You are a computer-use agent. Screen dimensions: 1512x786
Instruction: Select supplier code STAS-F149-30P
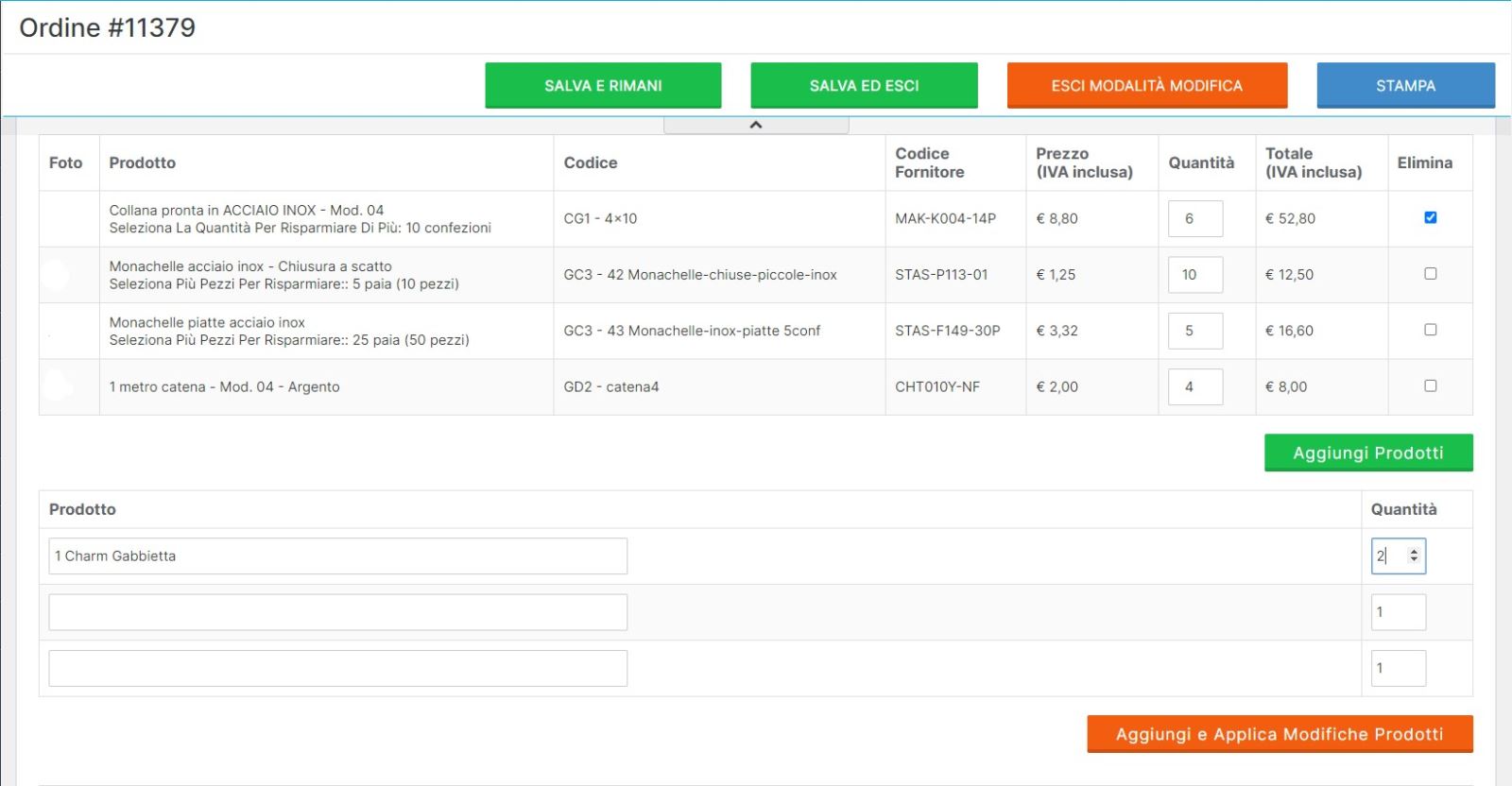(948, 331)
